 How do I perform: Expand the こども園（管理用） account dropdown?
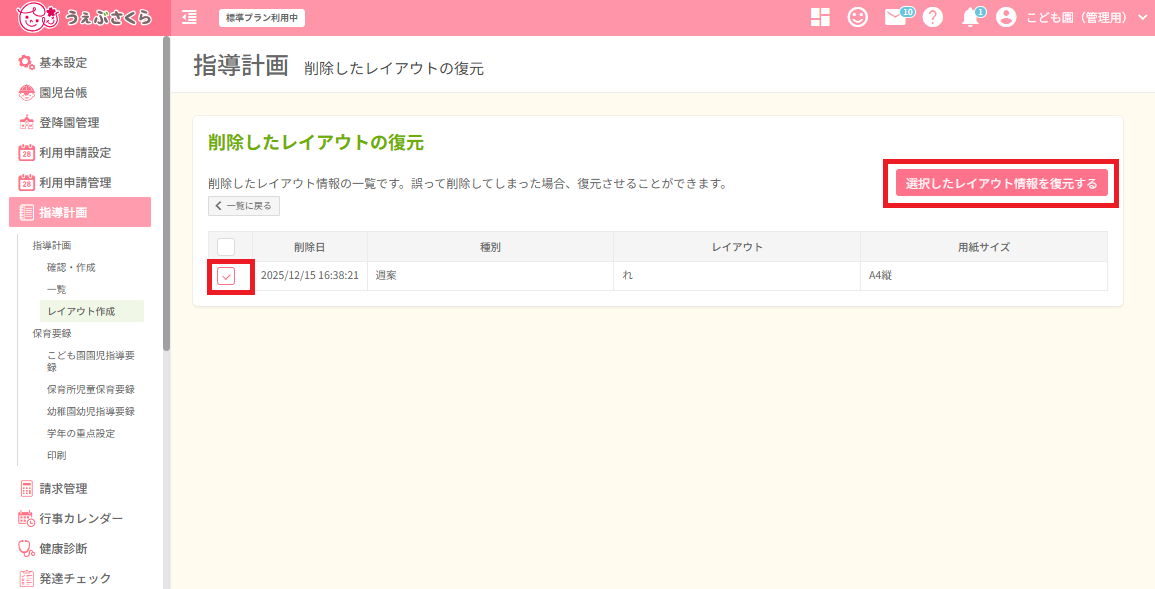coord(1087,18)
